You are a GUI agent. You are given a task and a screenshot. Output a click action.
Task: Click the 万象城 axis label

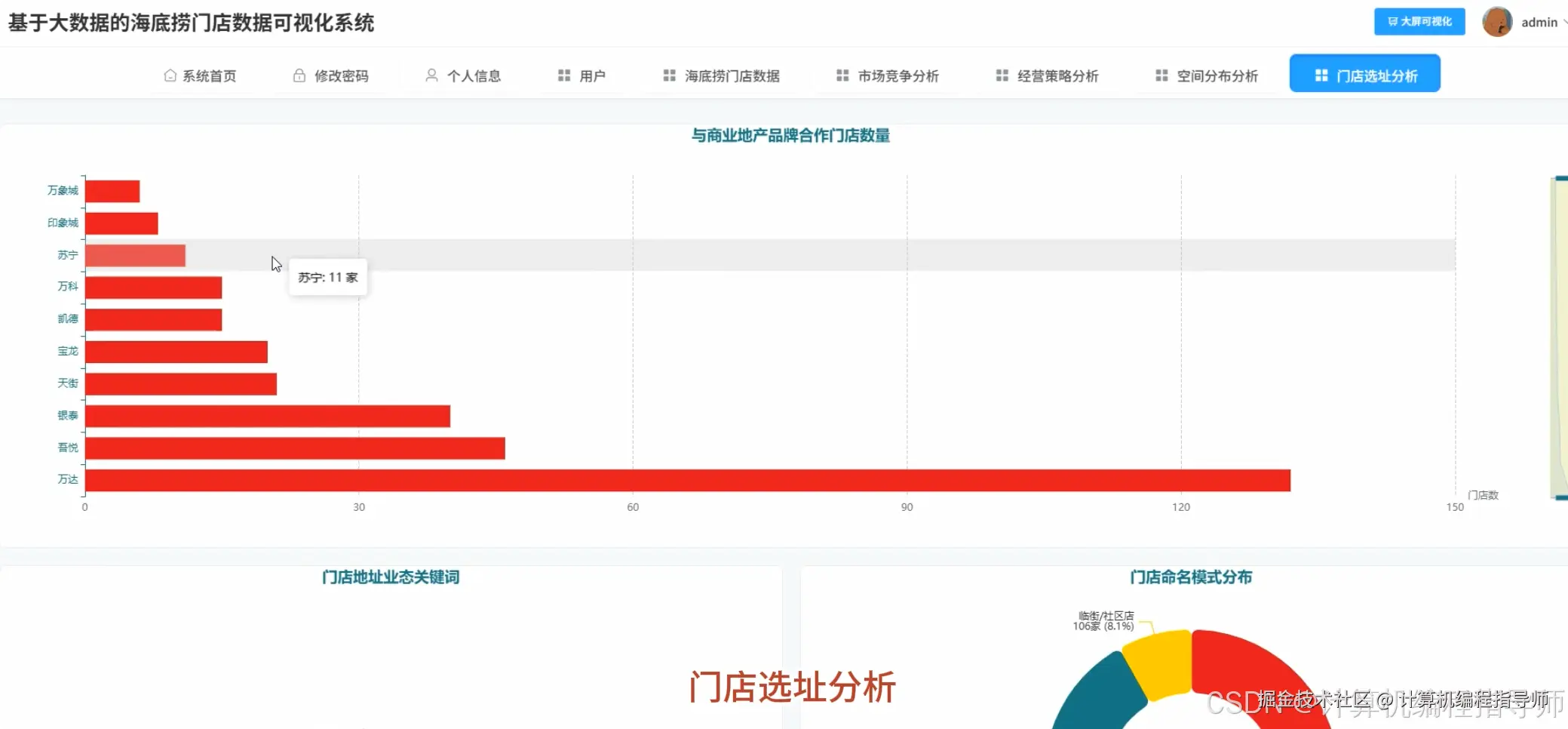pyautogui.click(x=63, y=190)
